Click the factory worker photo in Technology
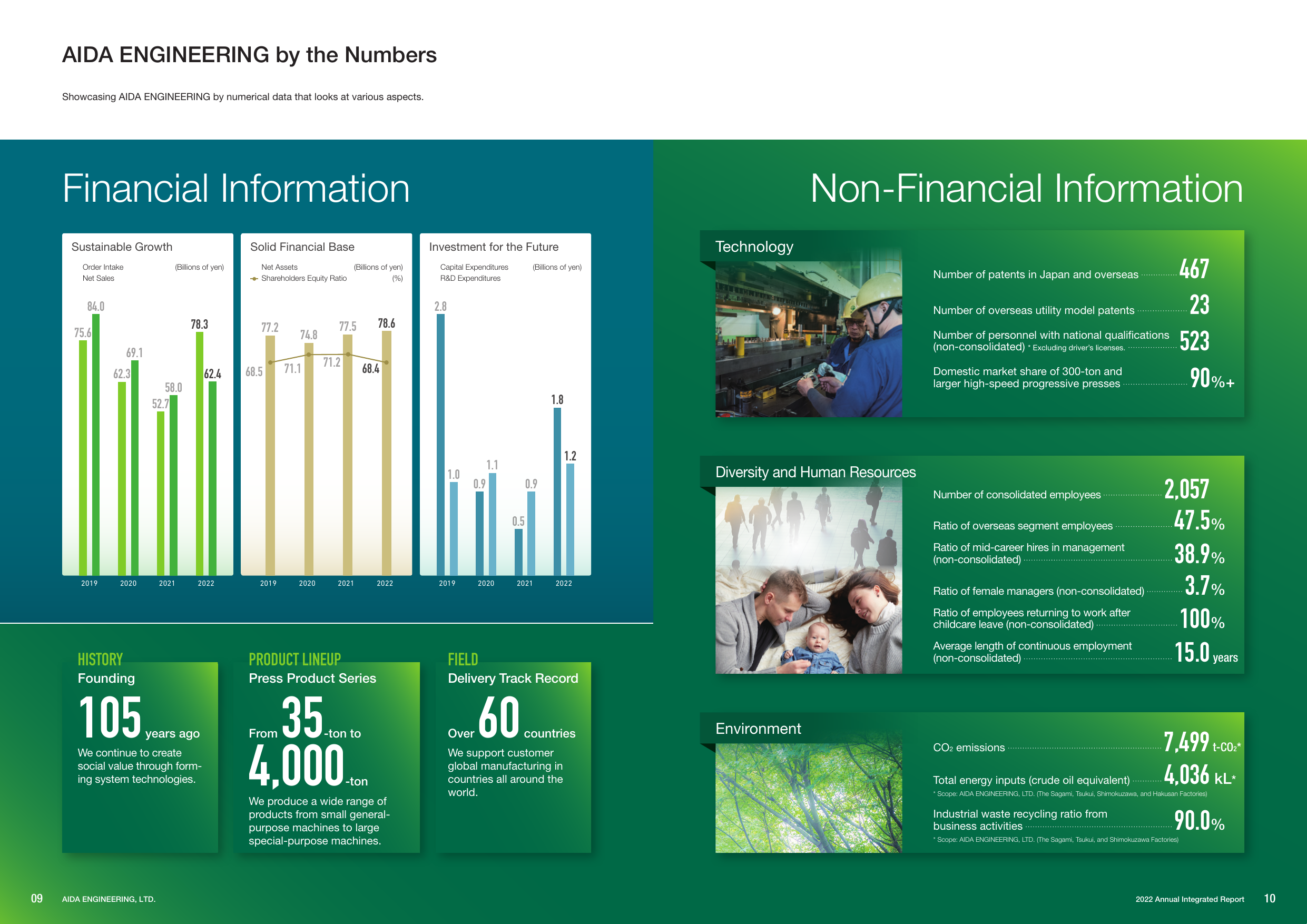The height and width of the screenshot is (924, 1307). [x=808, y=339]
